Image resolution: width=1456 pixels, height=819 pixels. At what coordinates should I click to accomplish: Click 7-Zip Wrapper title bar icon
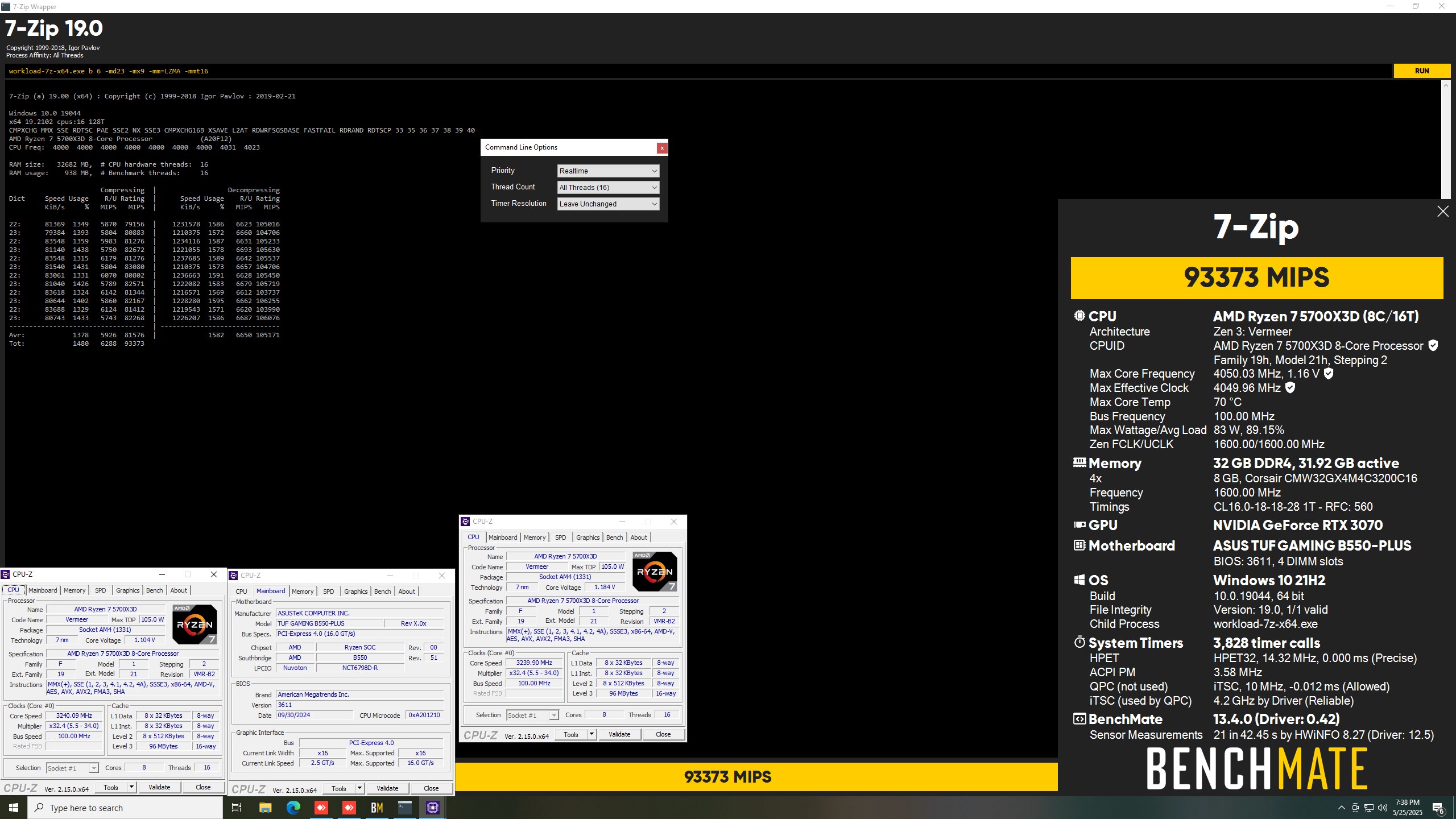click(6, 6)
